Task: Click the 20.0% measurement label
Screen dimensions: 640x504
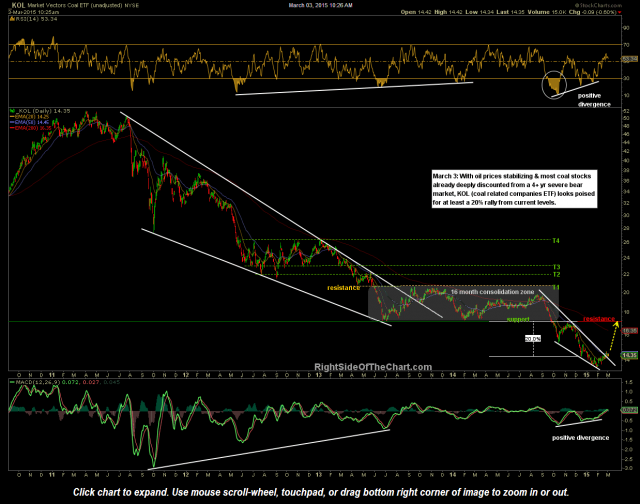Action: [x=532, y=338]
